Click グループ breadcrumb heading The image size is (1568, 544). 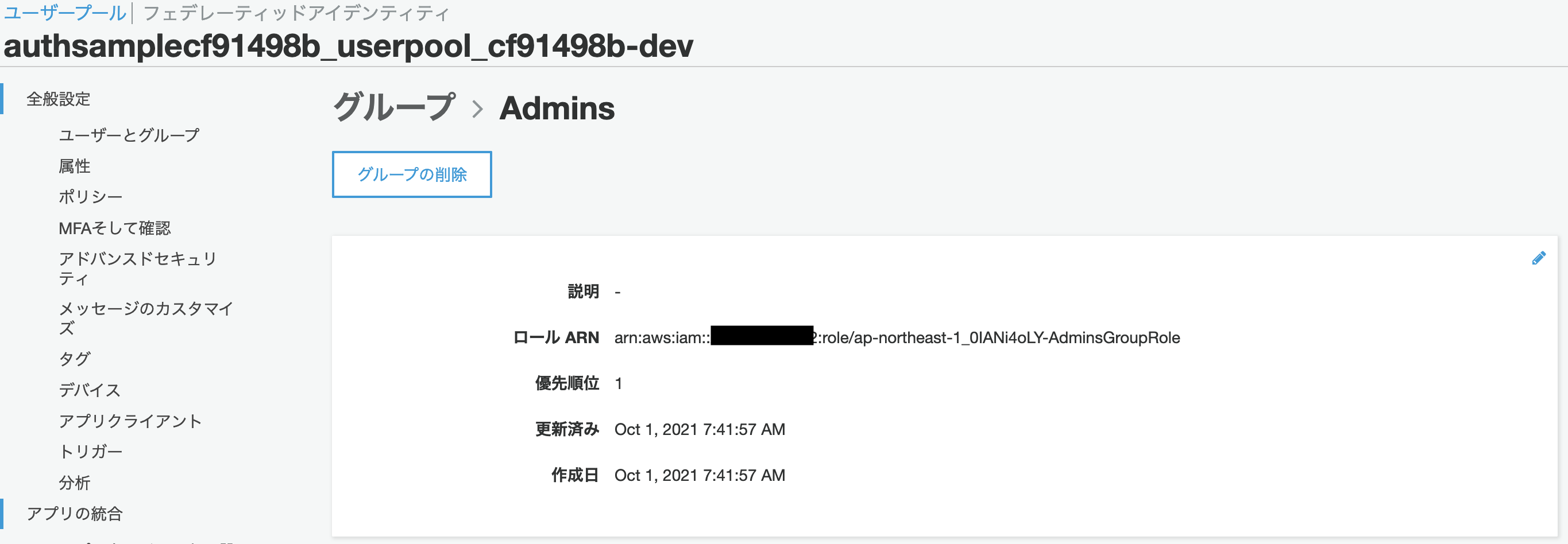(x=394, y=107)
